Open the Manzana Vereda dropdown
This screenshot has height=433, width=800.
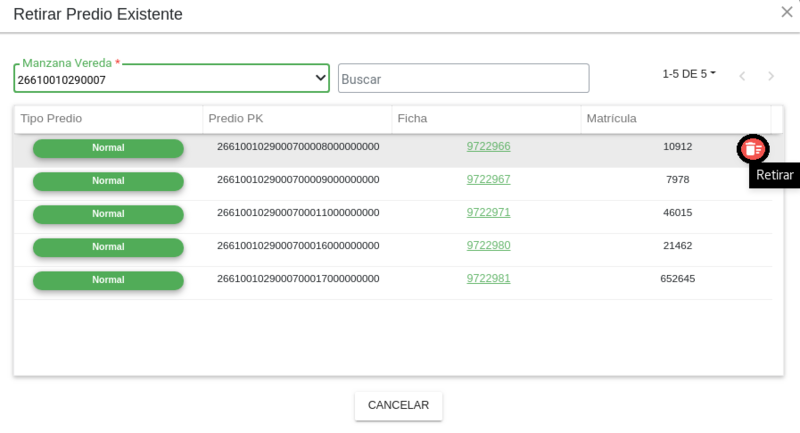coord(320,78)
